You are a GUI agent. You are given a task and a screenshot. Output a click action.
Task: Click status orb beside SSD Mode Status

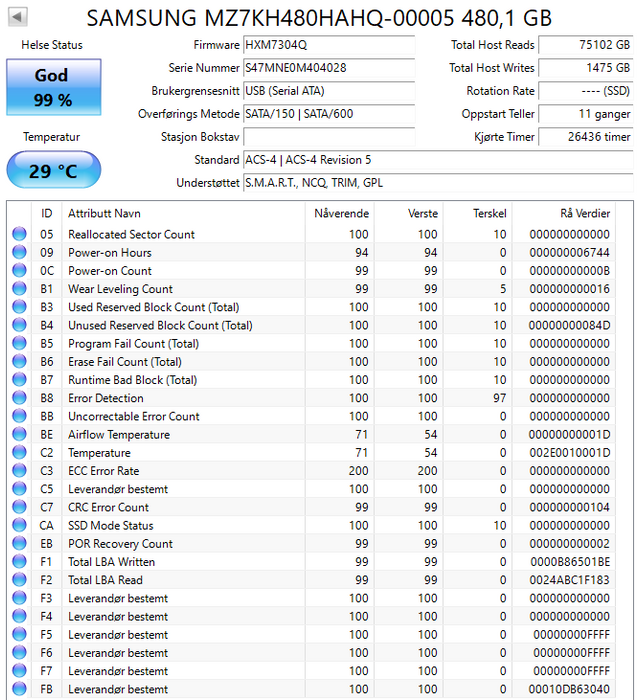(19, 526)
